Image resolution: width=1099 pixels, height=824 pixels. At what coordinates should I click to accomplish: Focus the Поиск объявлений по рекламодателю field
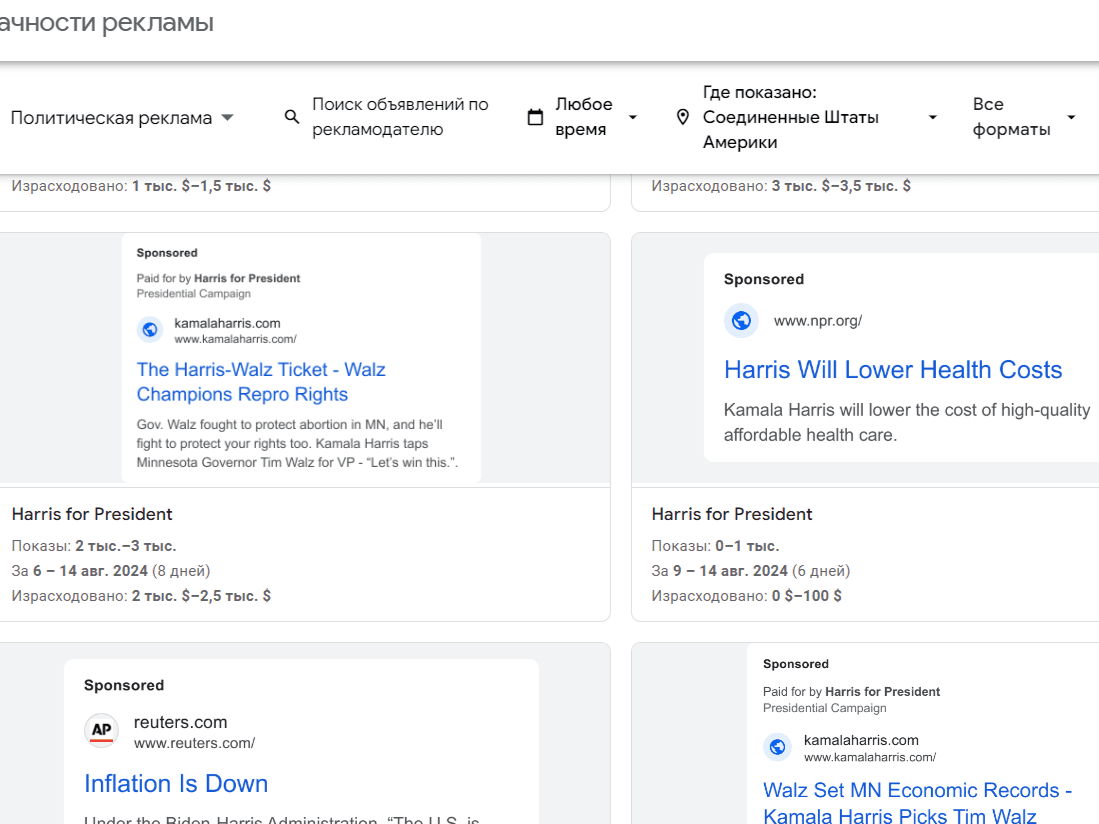tap(400, 117)
